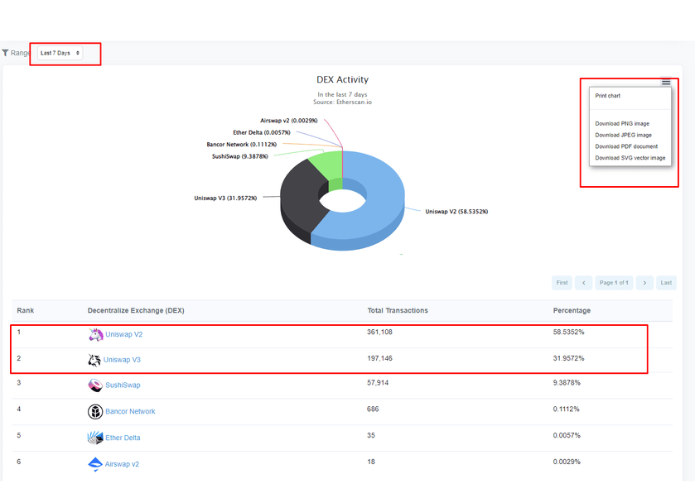Click the Range filter funnel icon
Image resolution: width=700 pixels, height=496 pixels.
click(5, 53)
